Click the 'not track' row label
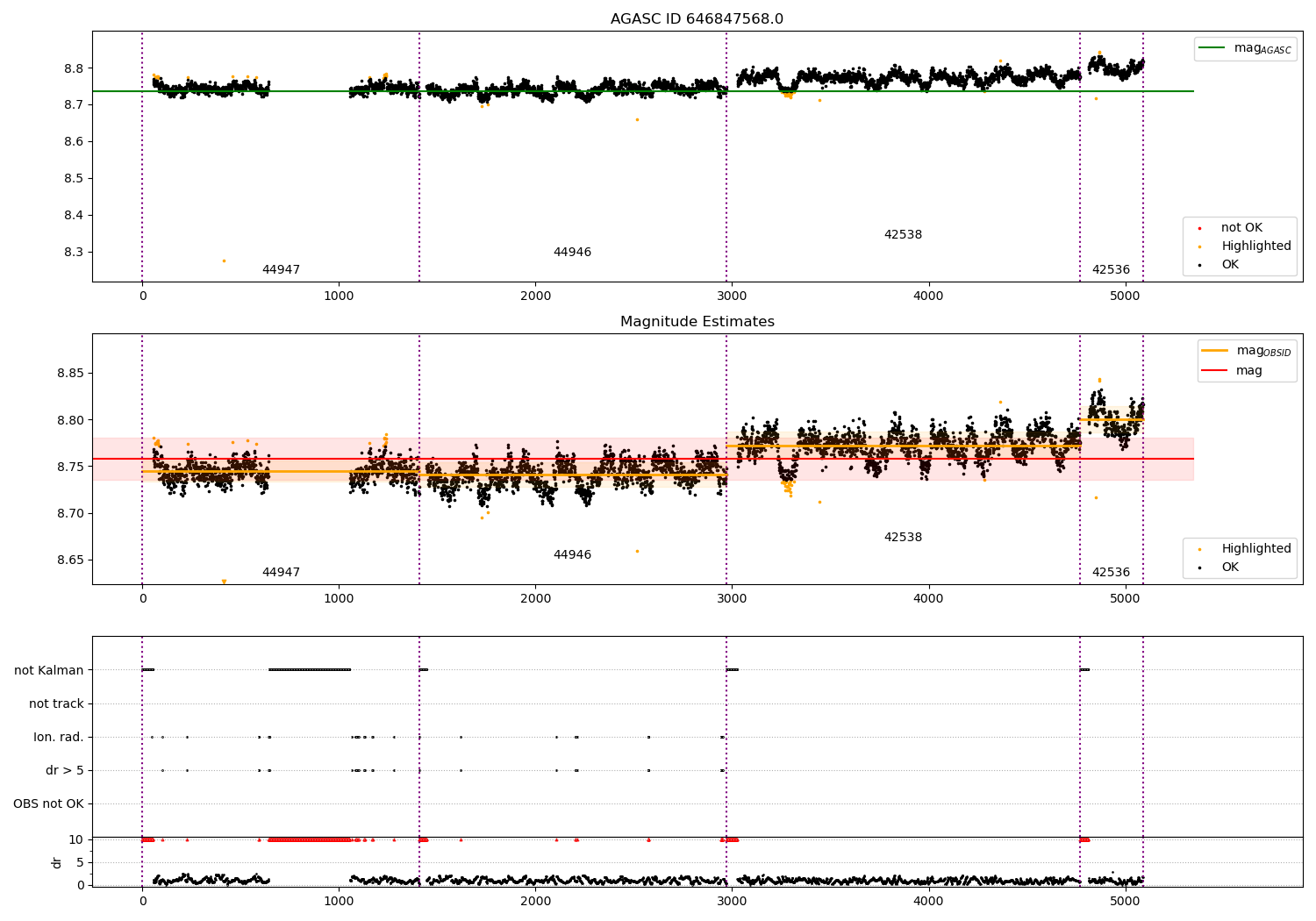The height and width of the screenshot is (921, 1316). 56,703
